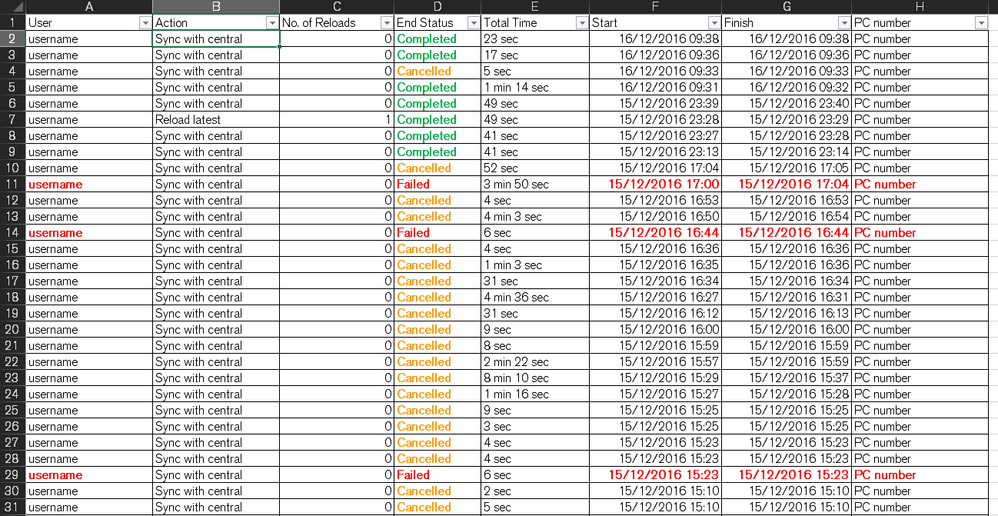
Task: Click the '2 min 22 sec' total time cell
Action: [535, 362]
